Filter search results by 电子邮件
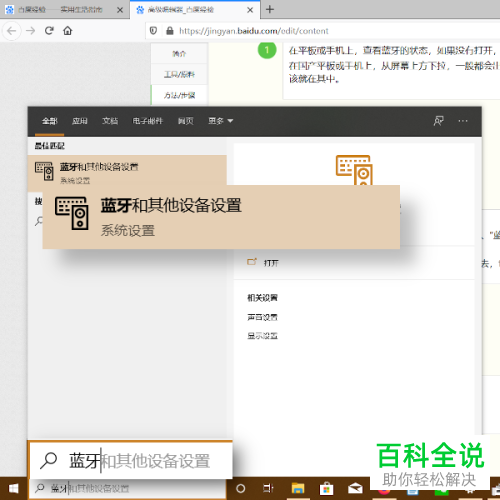Image resolution: width=500 pixels, height=500 pixels. pos(148,121)
